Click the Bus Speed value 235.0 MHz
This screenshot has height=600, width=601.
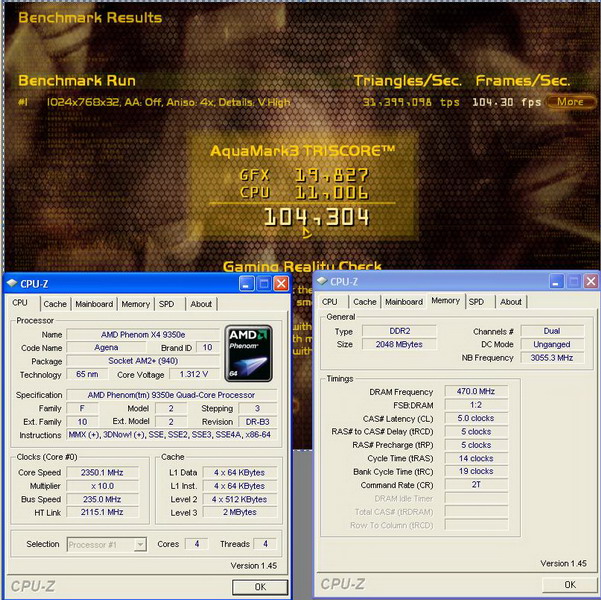click(x=102, y=499)
